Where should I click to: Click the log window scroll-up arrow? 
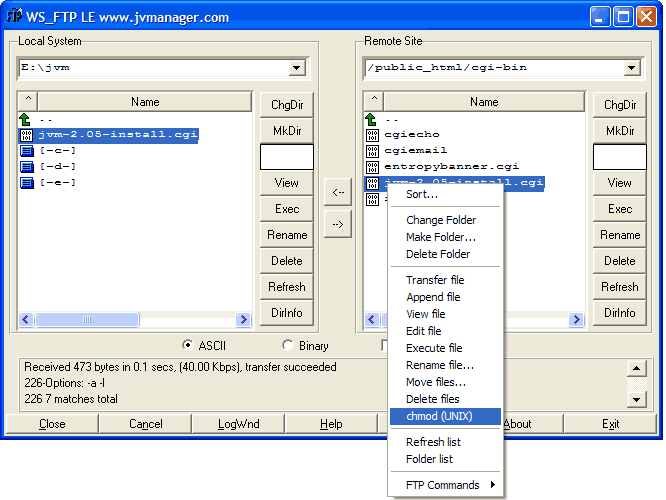click(636, 368)
